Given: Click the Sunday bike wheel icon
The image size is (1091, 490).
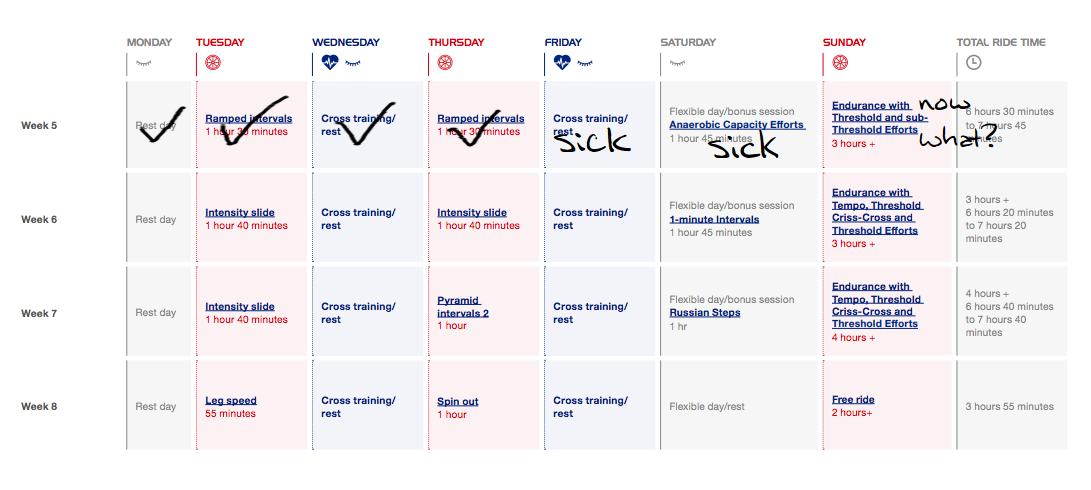Looking at the screenshot, I should click(x=840, y=62).
